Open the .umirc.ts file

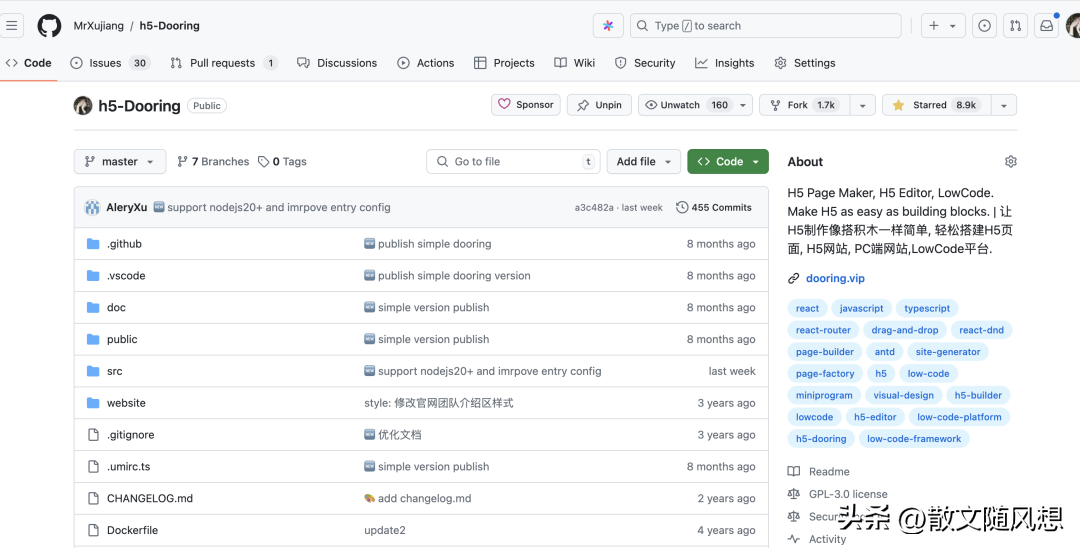tap(128, 467)
